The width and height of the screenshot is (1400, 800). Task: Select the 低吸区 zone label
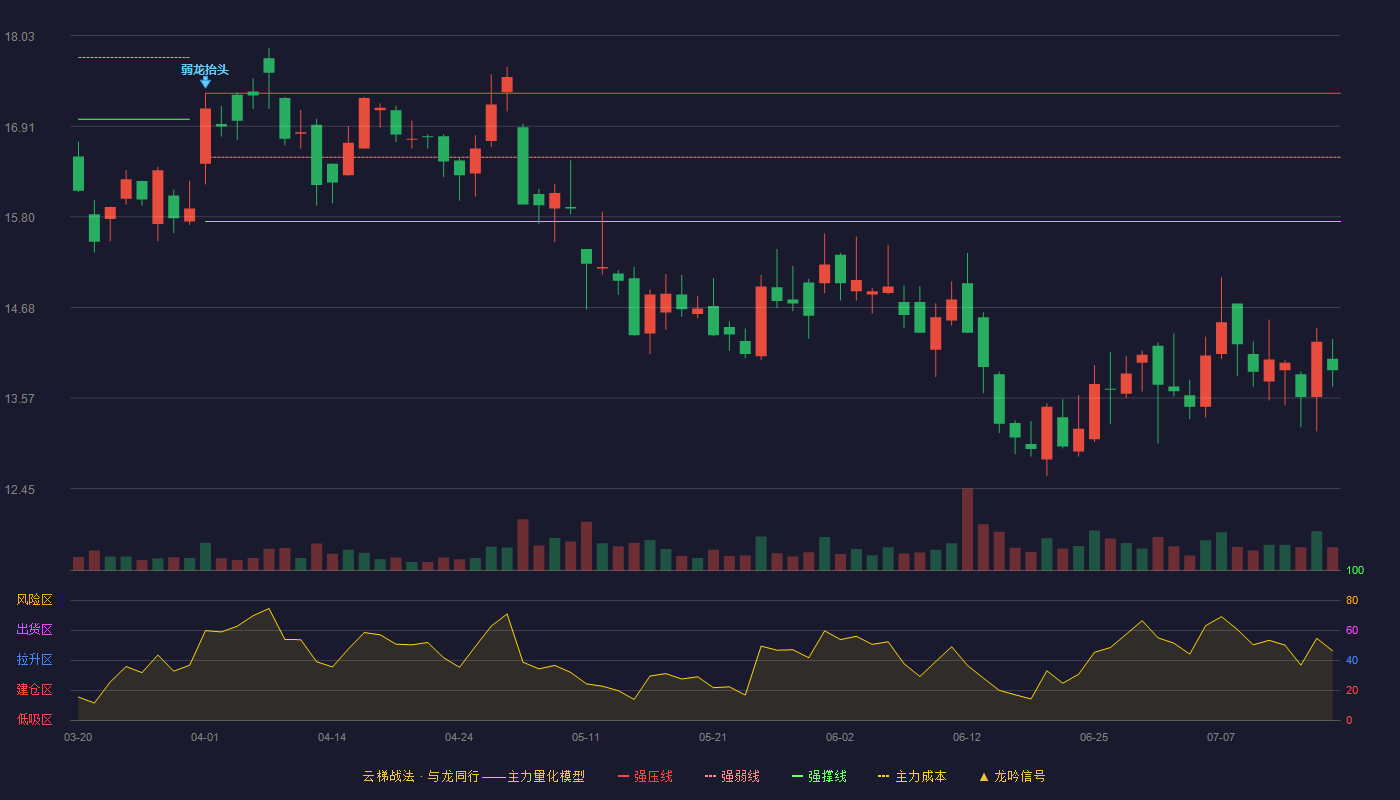[x=34, y=719]
